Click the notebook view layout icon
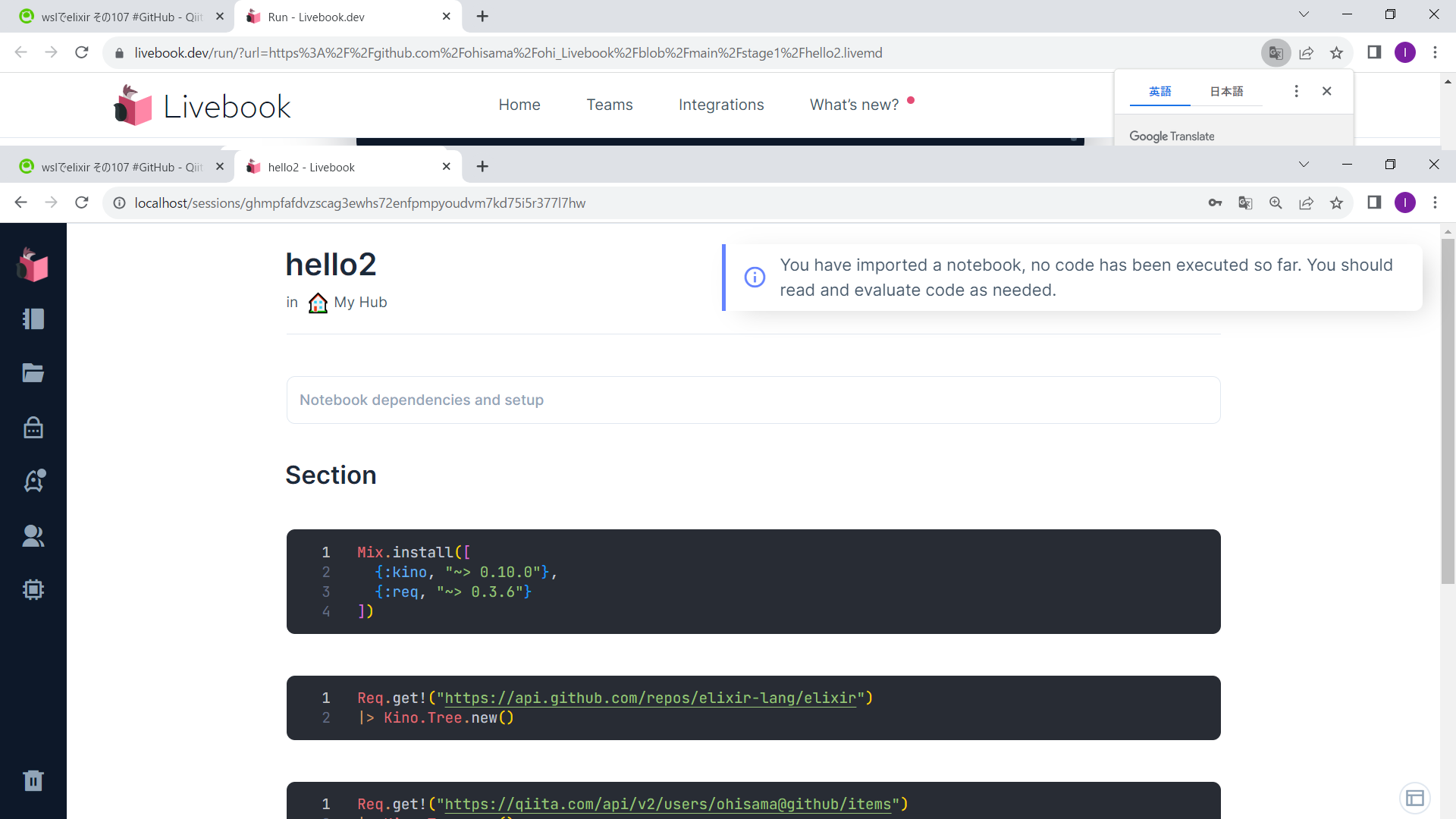This screenshot has height=819, width=1456. point(1414,798)
